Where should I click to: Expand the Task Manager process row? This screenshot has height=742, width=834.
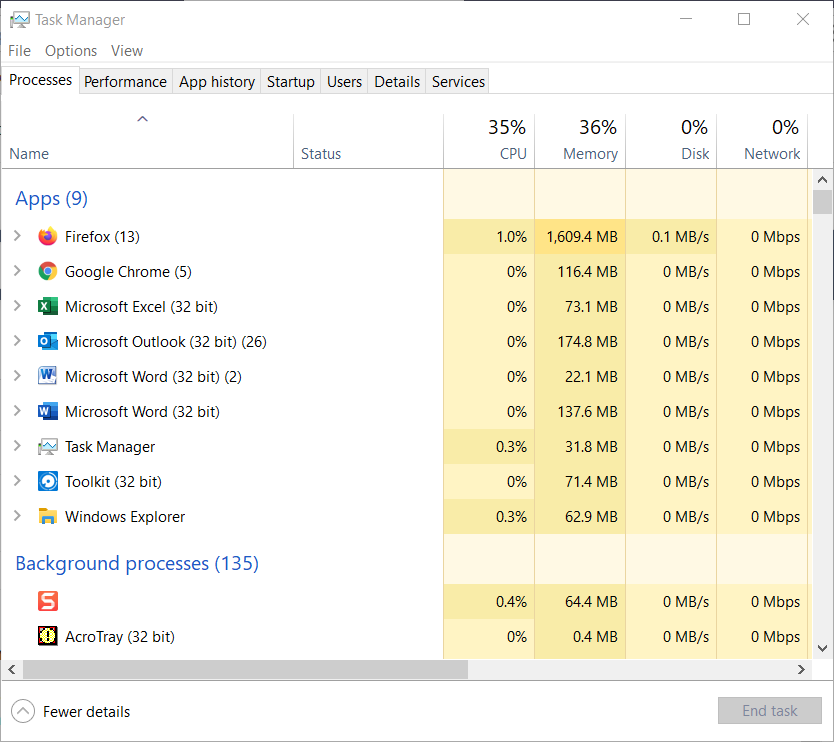click(x=17, y=446)
